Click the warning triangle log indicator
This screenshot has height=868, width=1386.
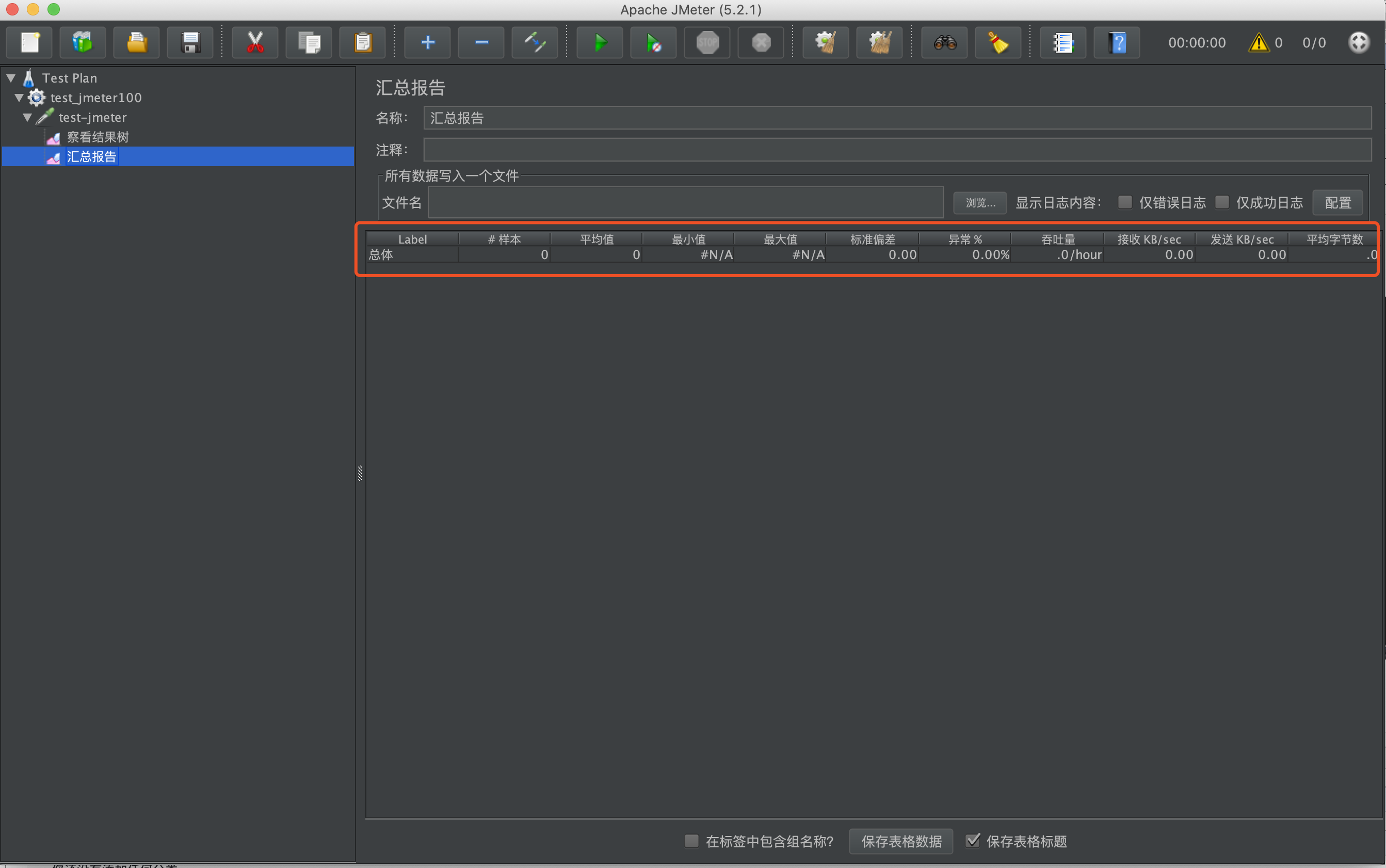point(1259,42)
